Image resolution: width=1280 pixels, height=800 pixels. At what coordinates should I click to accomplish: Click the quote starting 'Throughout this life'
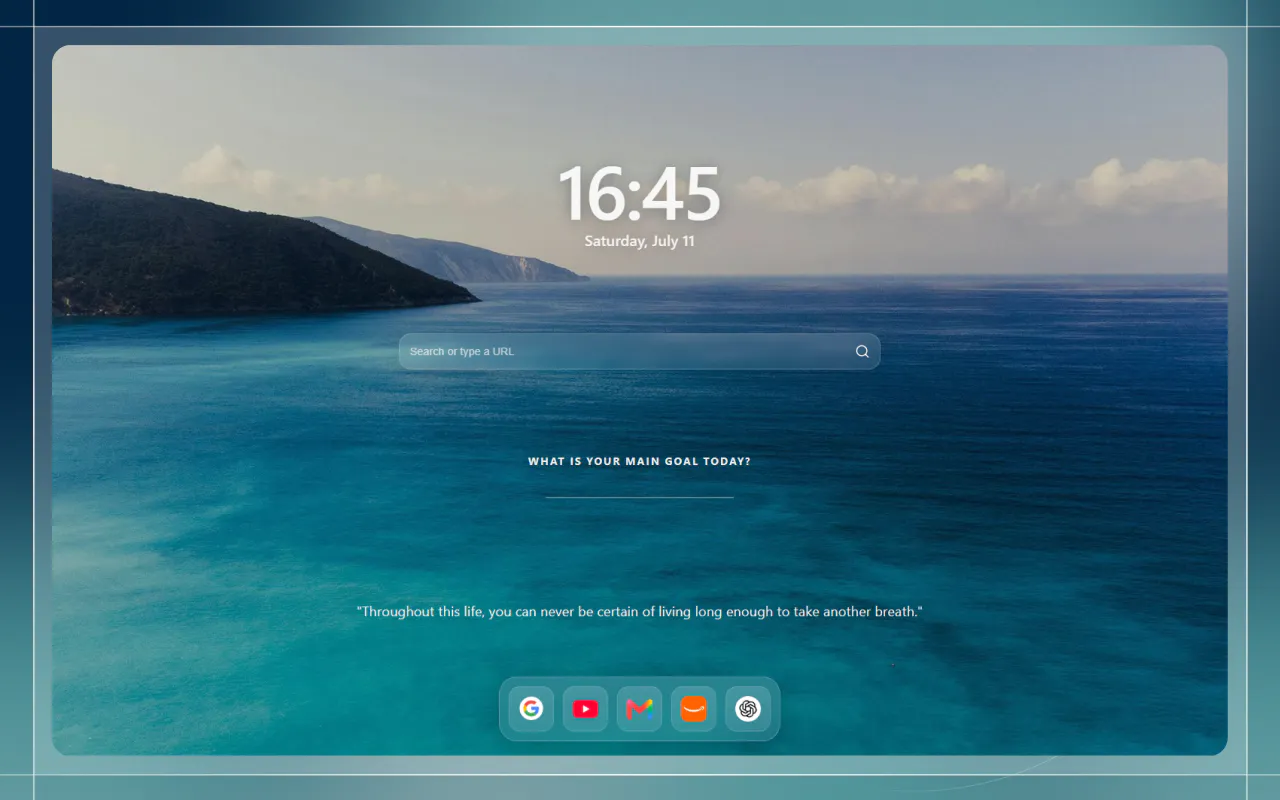[x=639, y=611]
